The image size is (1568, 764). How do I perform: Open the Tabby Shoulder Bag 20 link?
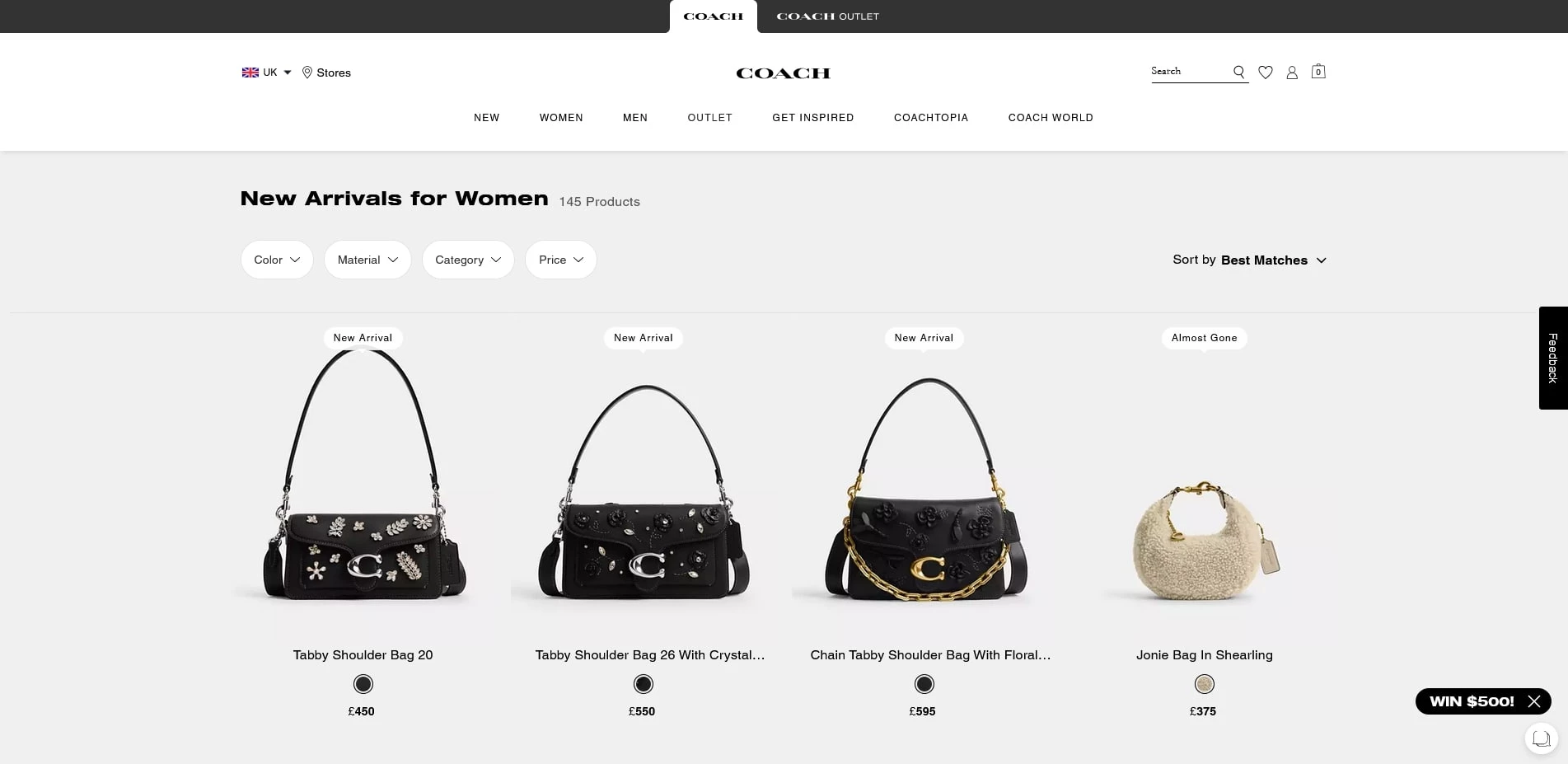click(x=363, y=655)
